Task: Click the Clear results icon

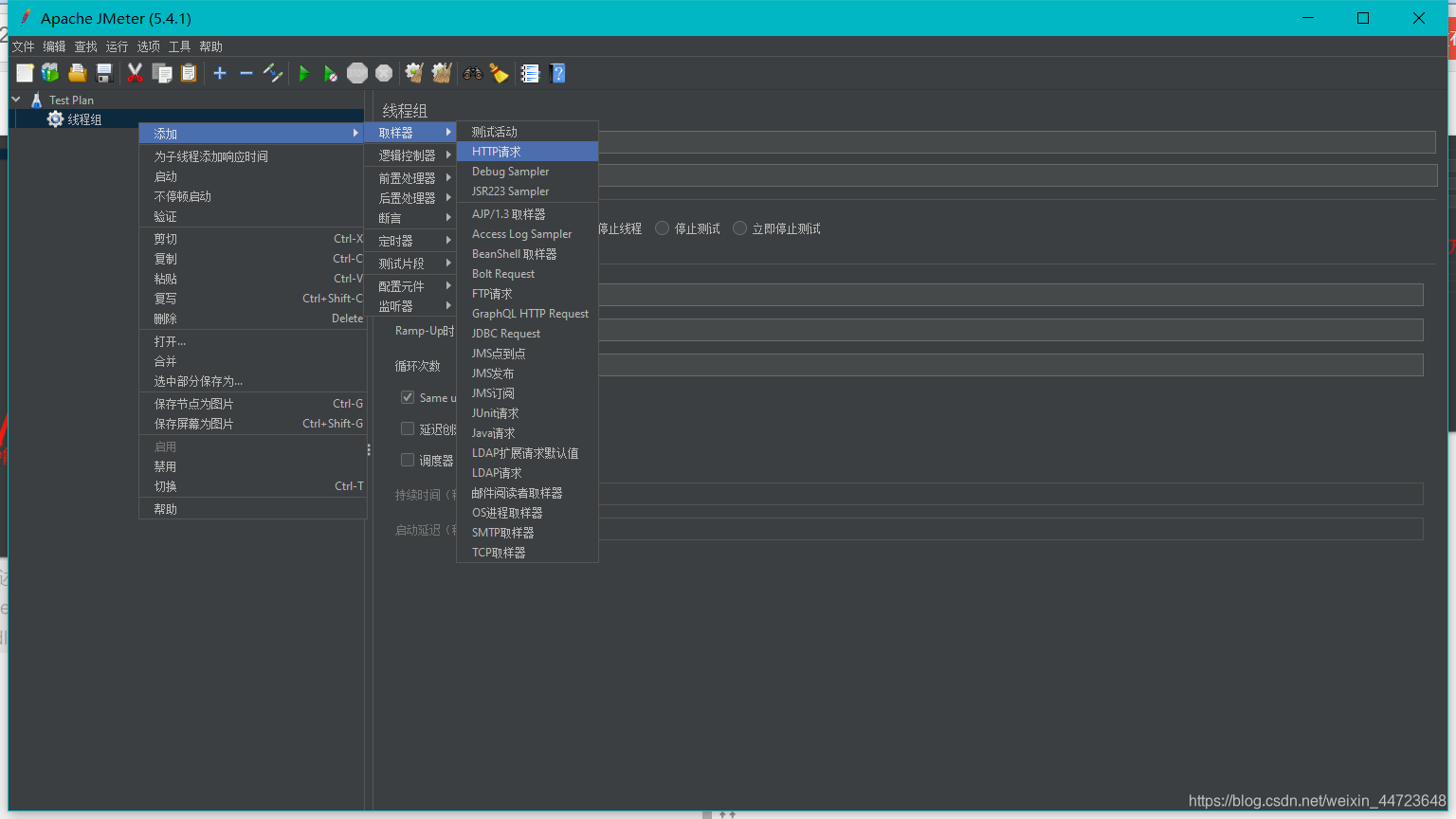Action: tap(414, 73)
